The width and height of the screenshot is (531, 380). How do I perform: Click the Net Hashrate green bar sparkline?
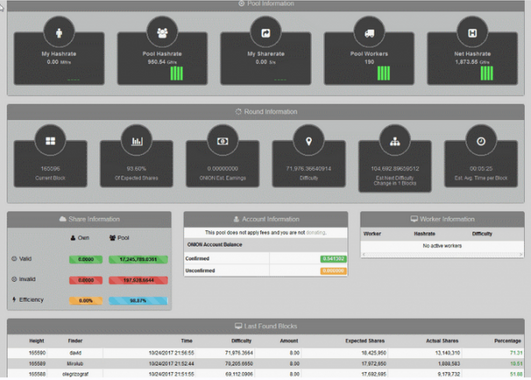pos(487,73)
